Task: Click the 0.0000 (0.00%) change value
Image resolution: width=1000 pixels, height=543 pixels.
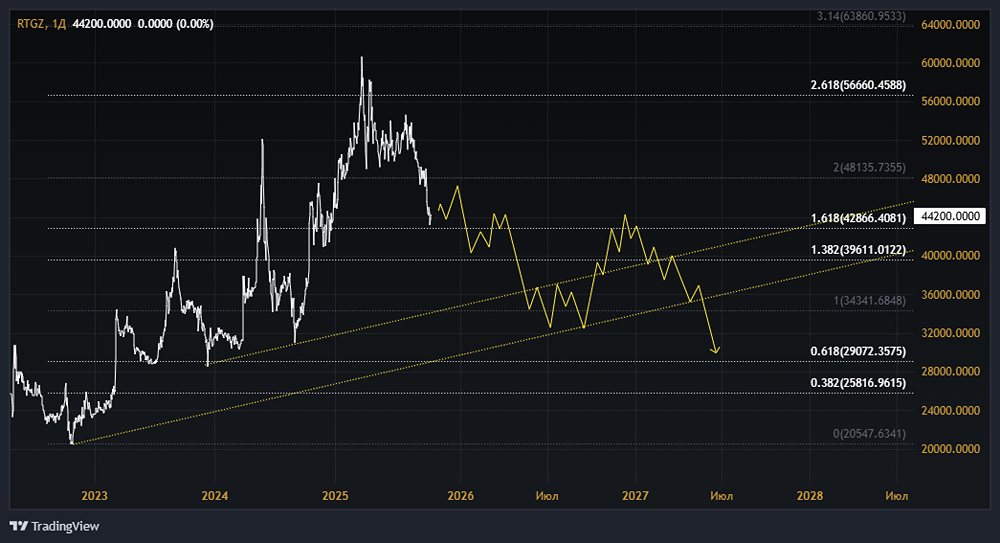Action: tap(175, 24)
